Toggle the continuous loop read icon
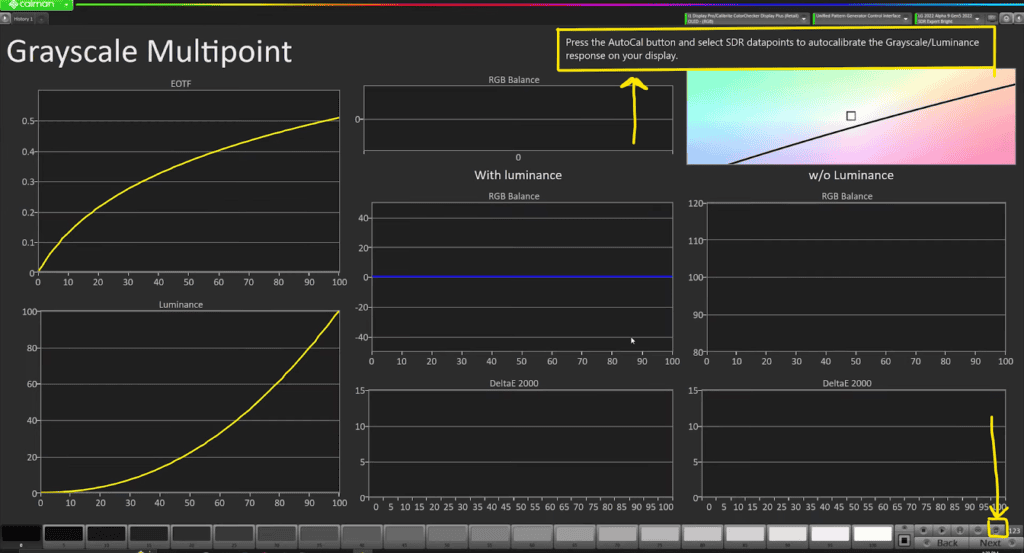The height and width of the screenshot is (553, 1024). tap(978, 530)
